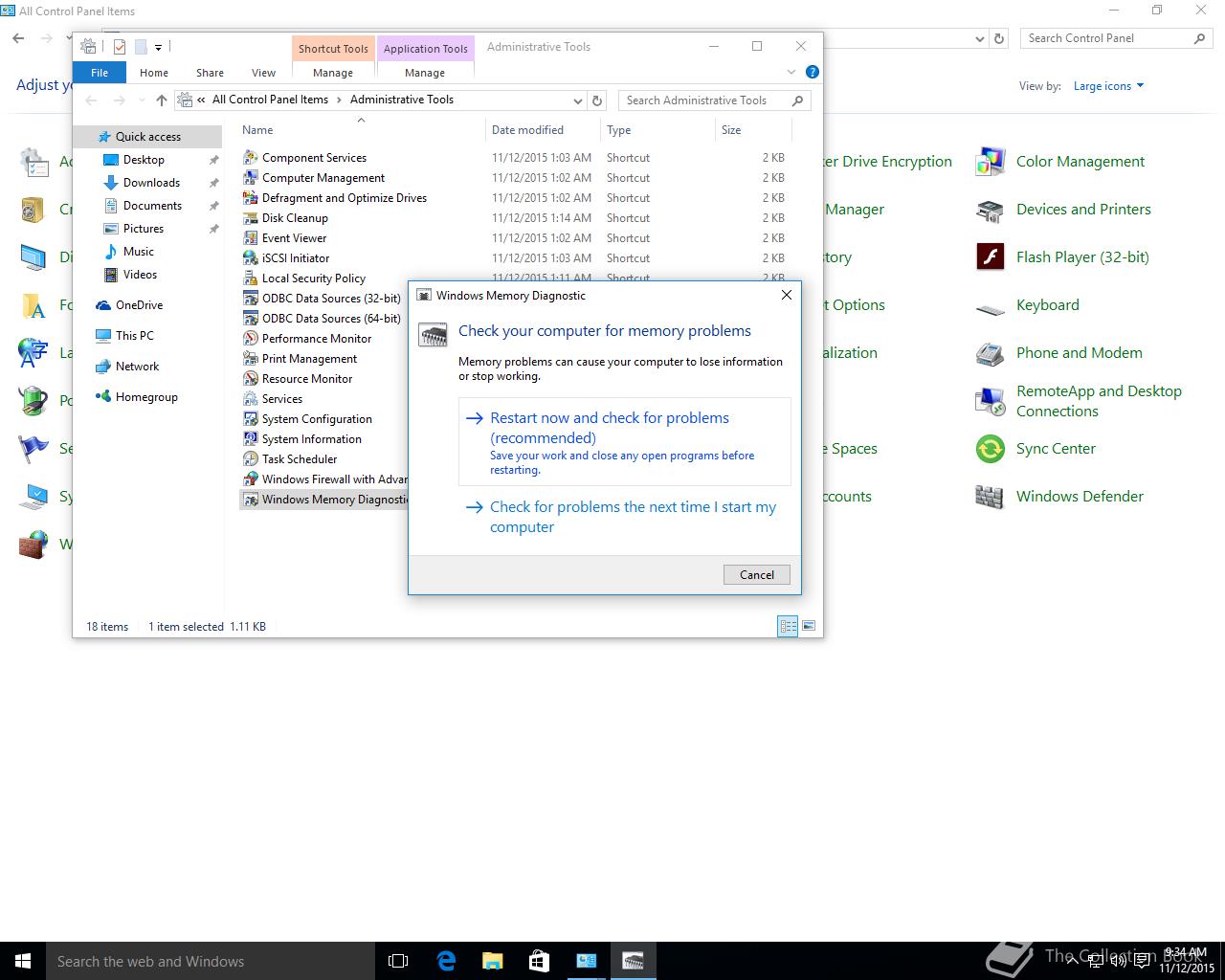The height and width of the screenshot is (980, 1225).
Task: Click the Up arrow in Administrative Tools
Action: 161,100
